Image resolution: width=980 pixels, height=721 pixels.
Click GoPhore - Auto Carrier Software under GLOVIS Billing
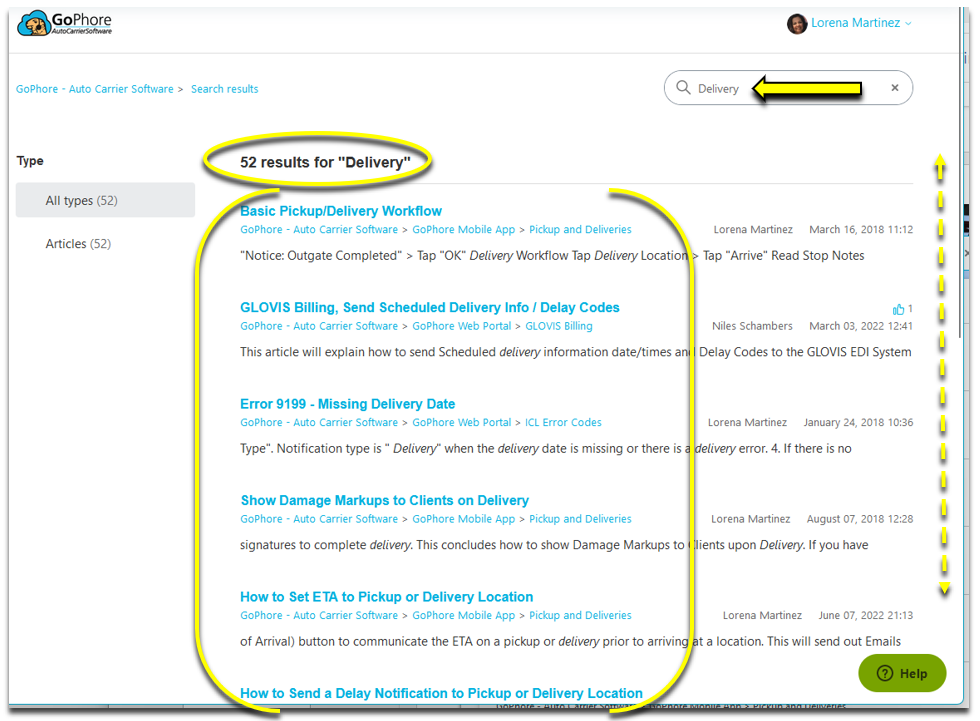point(319,326)
